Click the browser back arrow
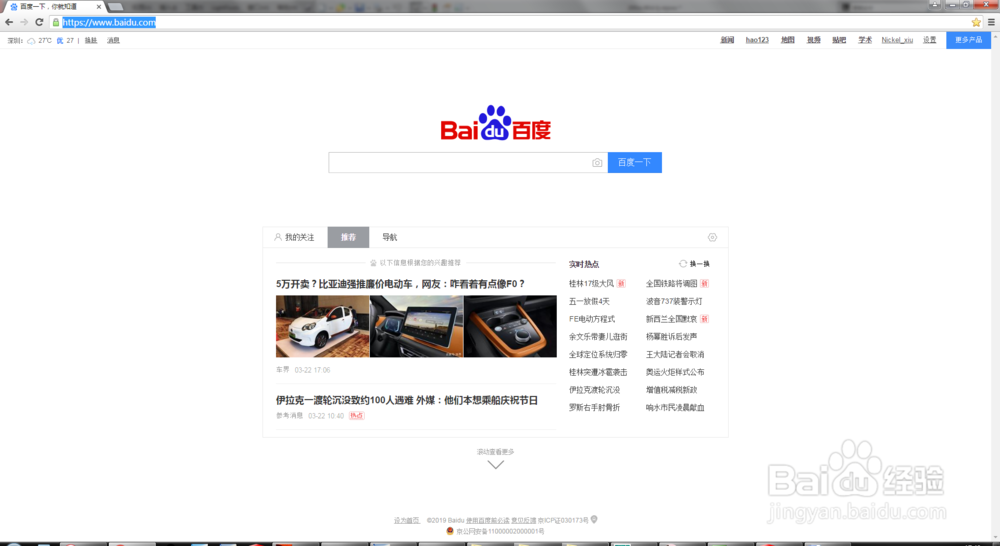 (x=9, y=22)
